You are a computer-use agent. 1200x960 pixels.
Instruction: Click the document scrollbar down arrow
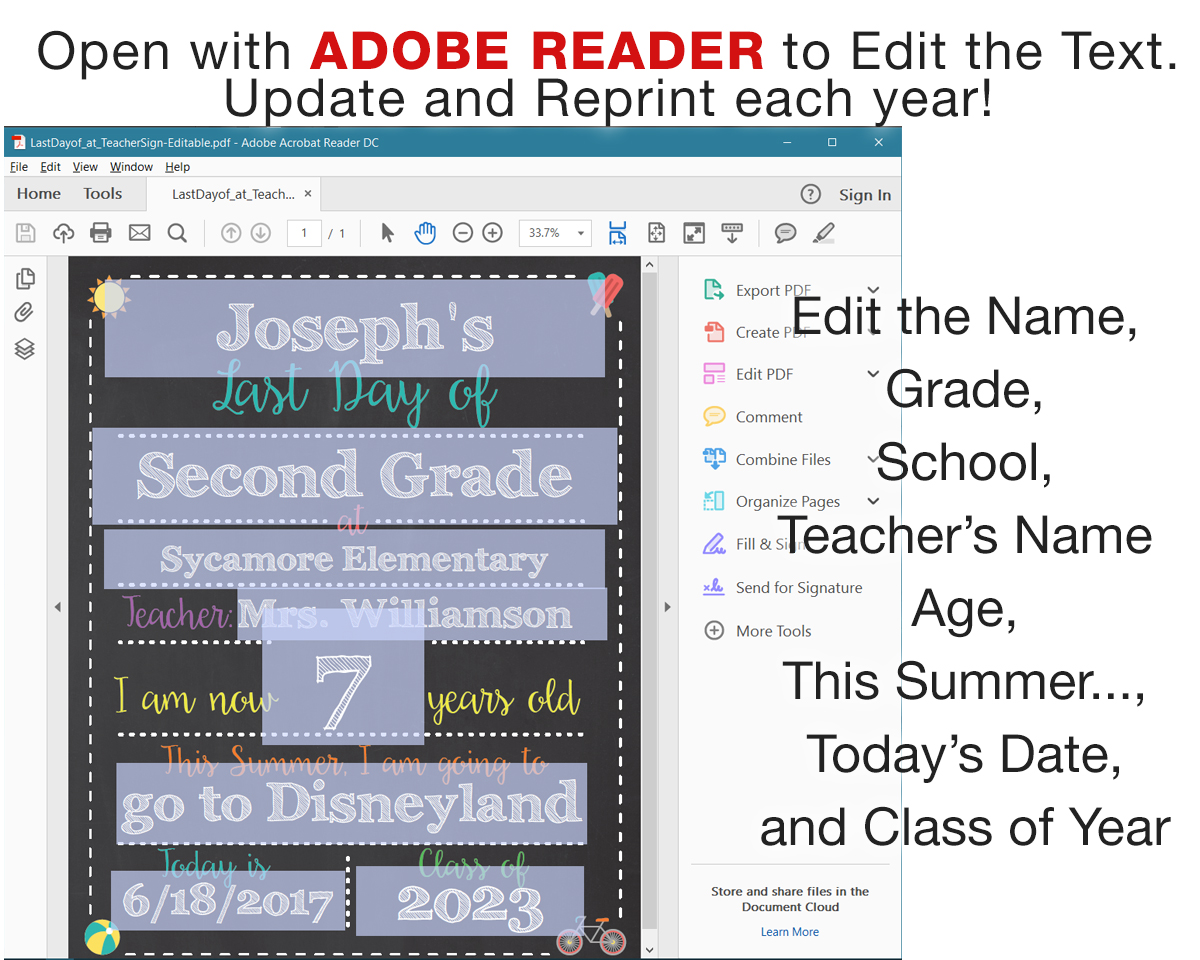[649, 949]
